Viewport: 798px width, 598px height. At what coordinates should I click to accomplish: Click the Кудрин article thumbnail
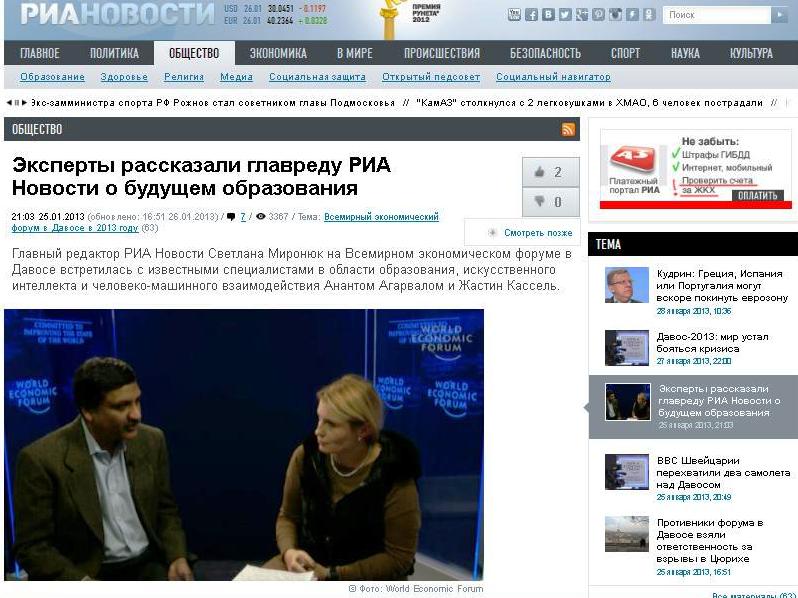[626, 285]
